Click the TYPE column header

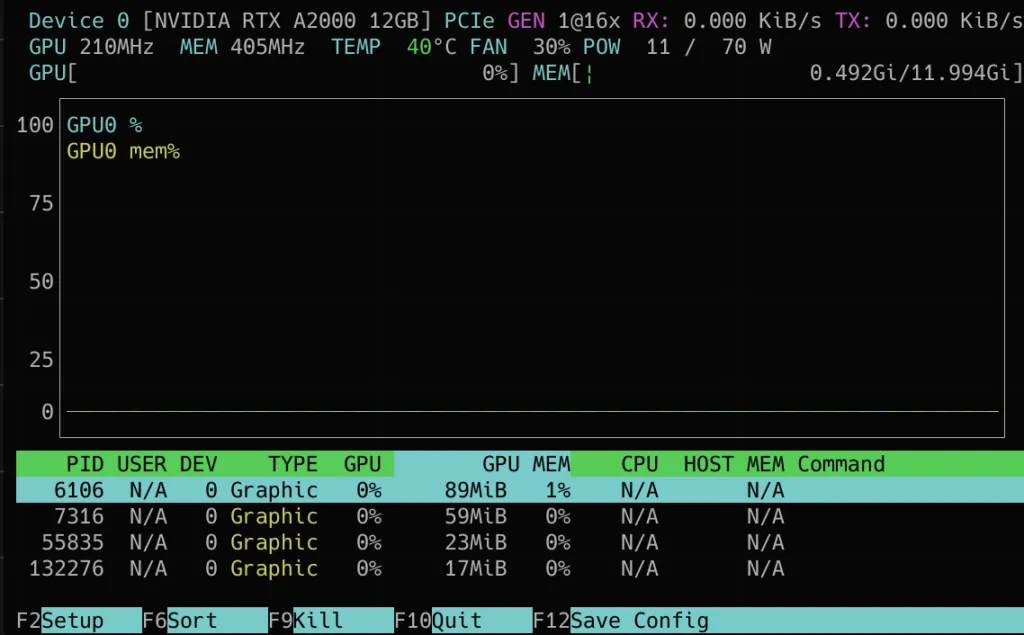293,464
